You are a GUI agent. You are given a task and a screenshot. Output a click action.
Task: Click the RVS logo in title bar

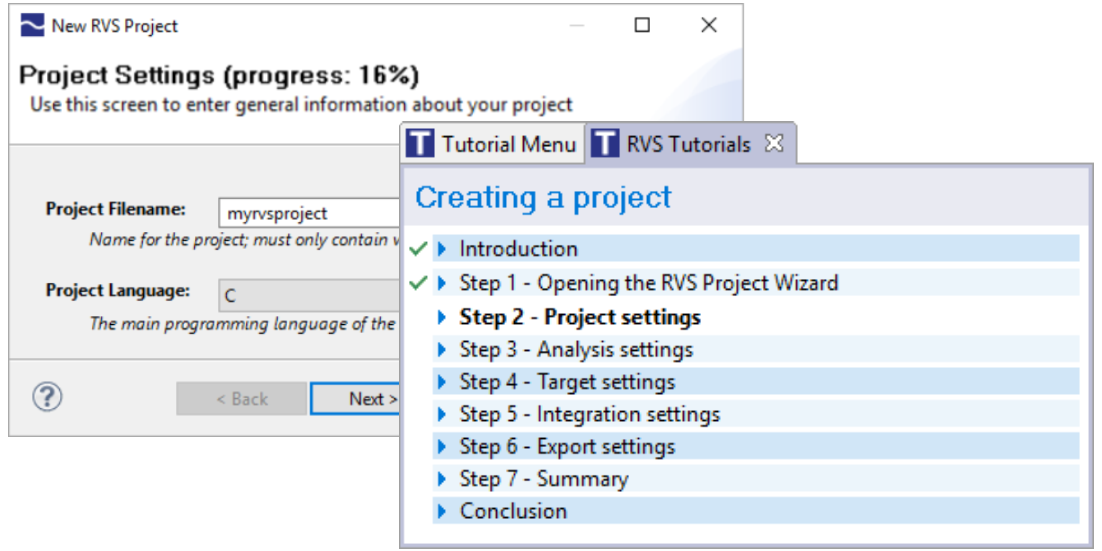tap(32, 26)
